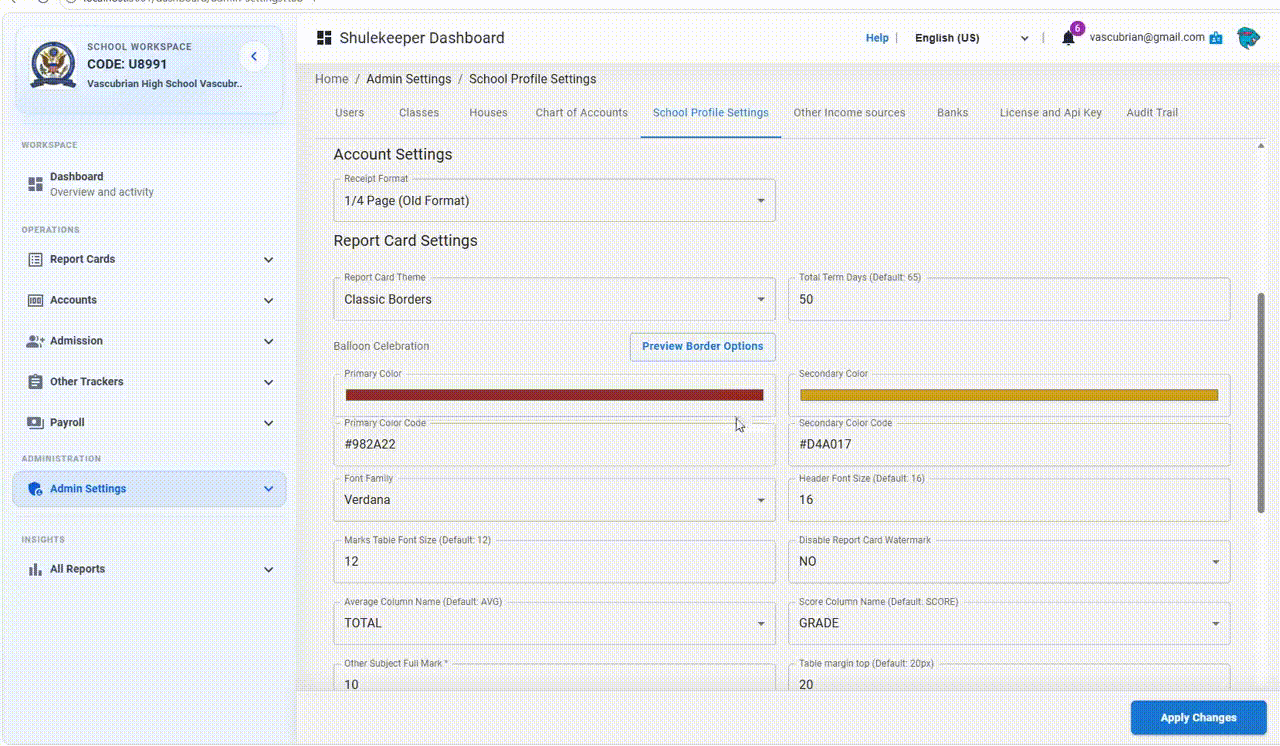Open the Report Card Theme dropdown
This screenshot has height=746, width=1280.
[x=554, y=299]
